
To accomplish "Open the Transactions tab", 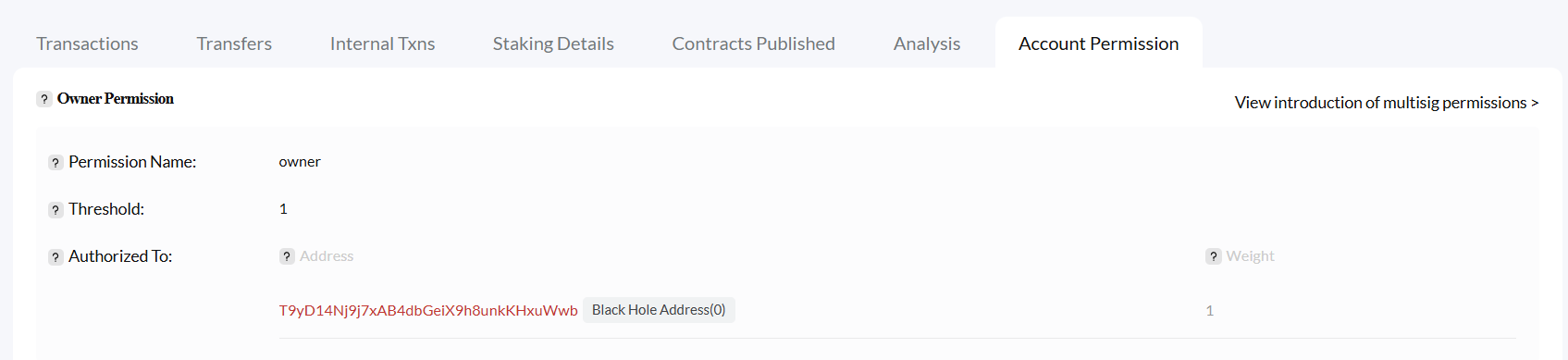I will pos(87,43).
